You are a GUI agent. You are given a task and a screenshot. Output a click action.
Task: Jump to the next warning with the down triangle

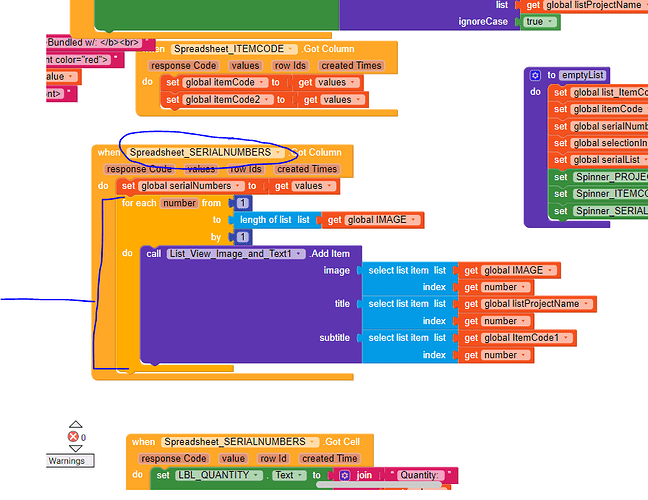click(x=75, y=448)
